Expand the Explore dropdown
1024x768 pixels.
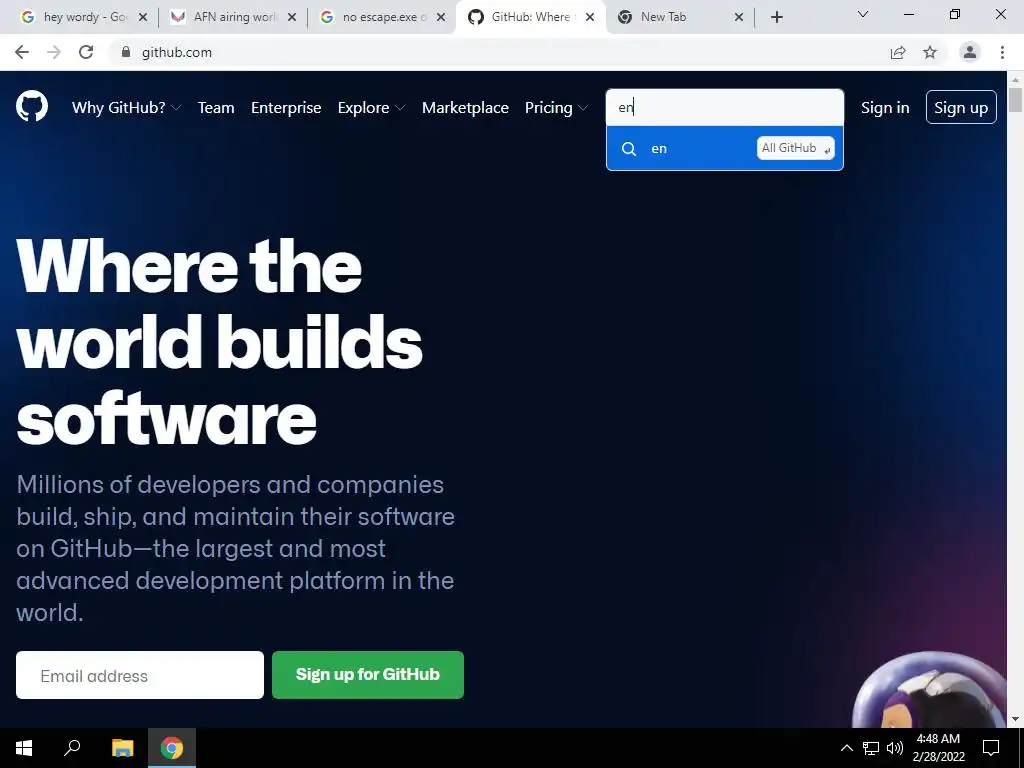click(371, 108)
